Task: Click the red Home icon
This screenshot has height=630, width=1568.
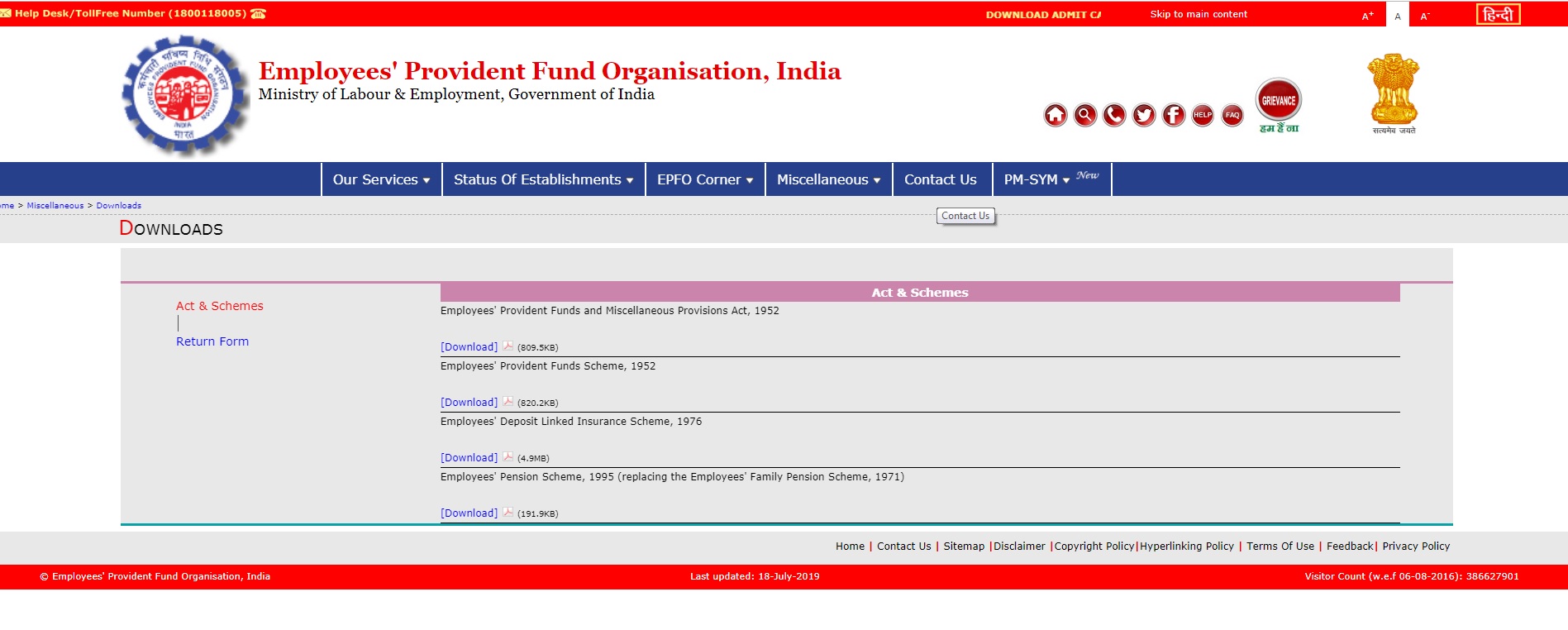Action: pos(1055,115)
